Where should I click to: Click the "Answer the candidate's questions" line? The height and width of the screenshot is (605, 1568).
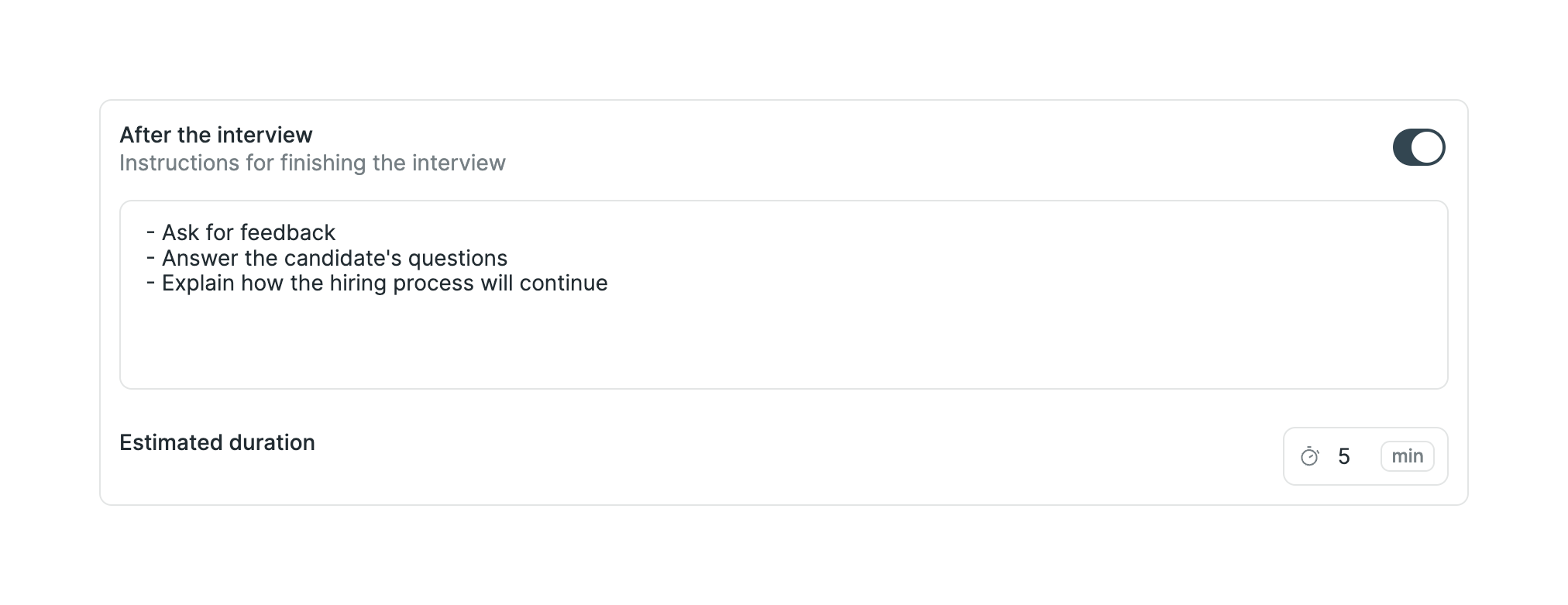[x=334, y=258]
